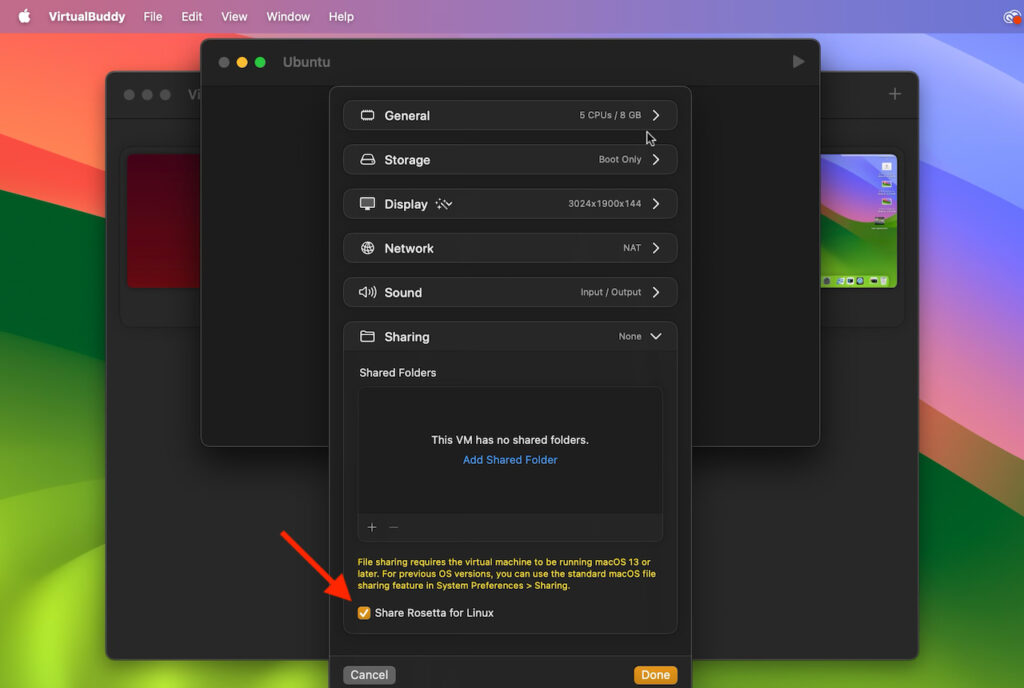Minimize the Ubuntu window with yellow button
1024x688 pixels.
coord(242,62)
